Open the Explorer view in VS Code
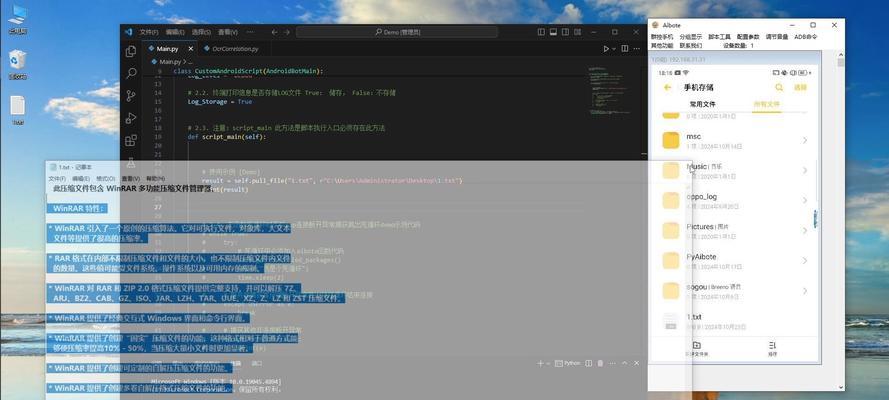This screenshot has width=889, height=400. click(x=130, y=51)
